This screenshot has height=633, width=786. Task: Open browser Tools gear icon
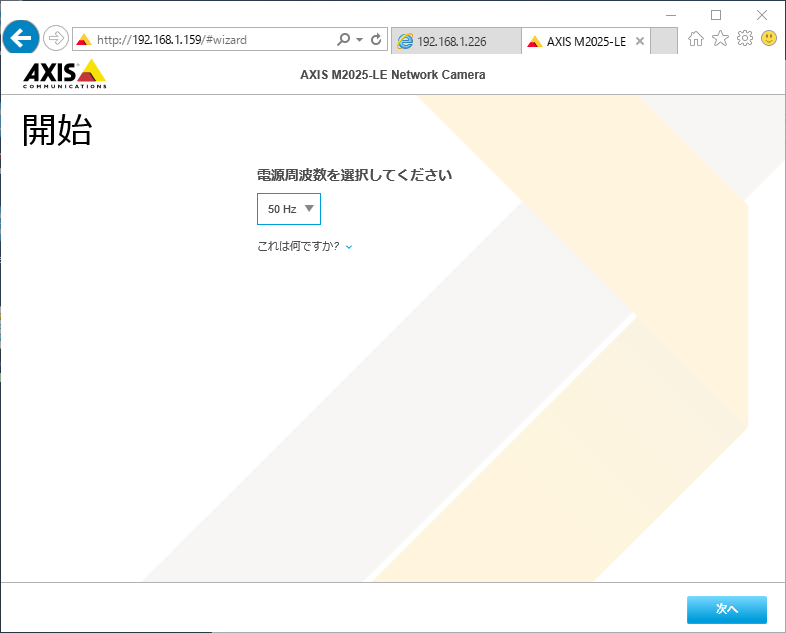(745, 39)
